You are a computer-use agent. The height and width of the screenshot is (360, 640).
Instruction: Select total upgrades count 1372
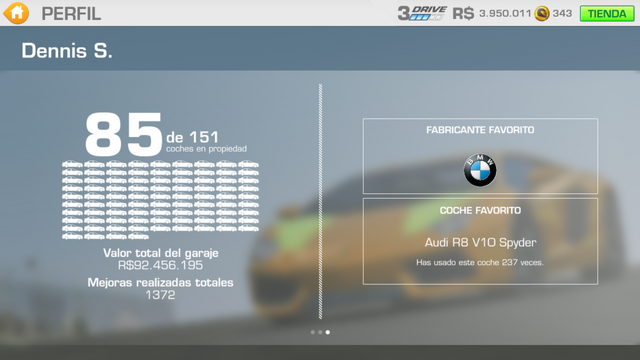160,295
